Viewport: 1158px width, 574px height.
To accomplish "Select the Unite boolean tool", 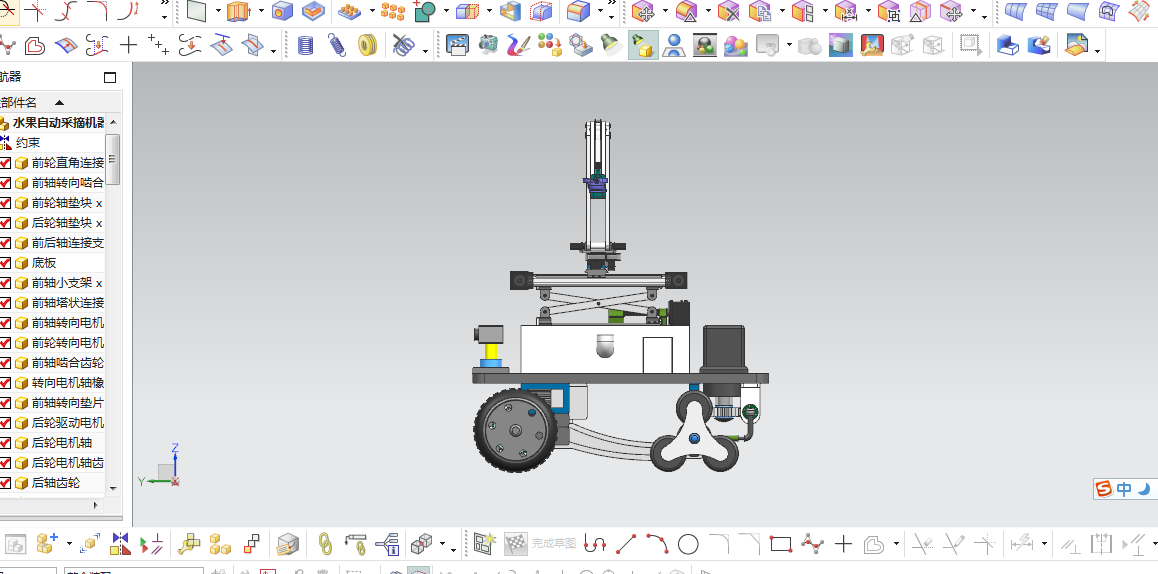I will (x=425, y=10).
